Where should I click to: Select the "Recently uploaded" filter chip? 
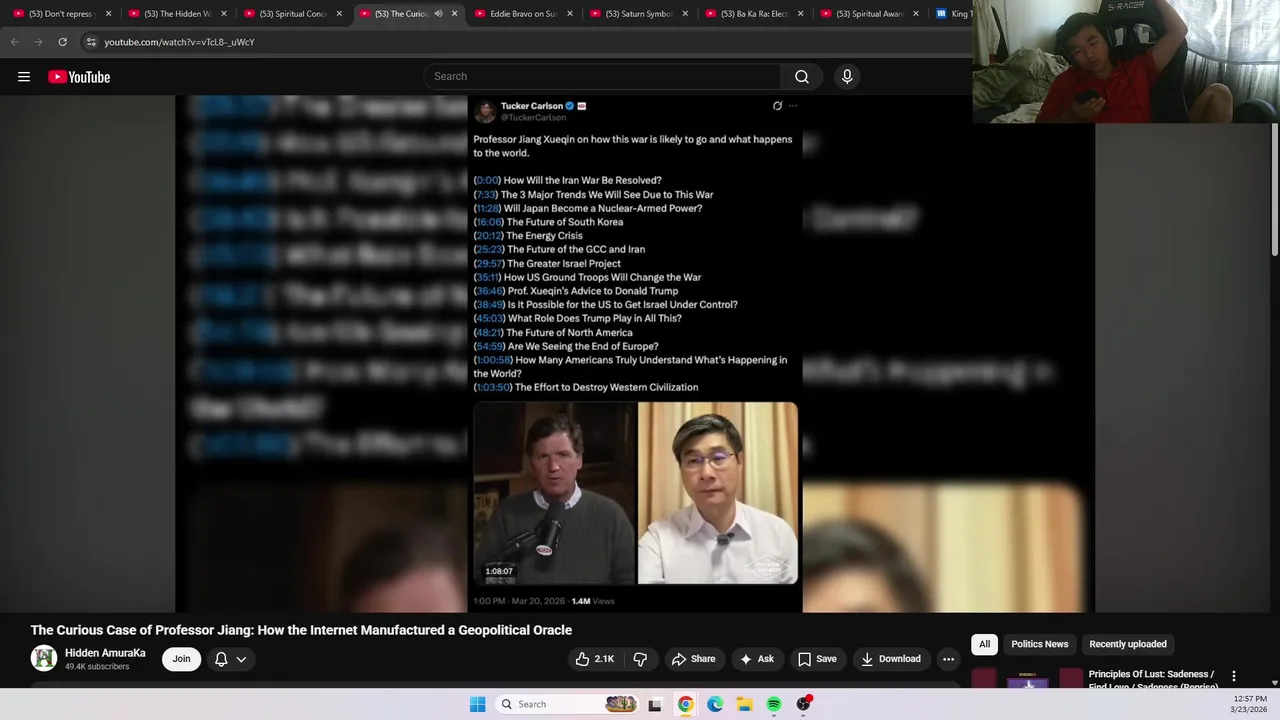click(1127, 644)
